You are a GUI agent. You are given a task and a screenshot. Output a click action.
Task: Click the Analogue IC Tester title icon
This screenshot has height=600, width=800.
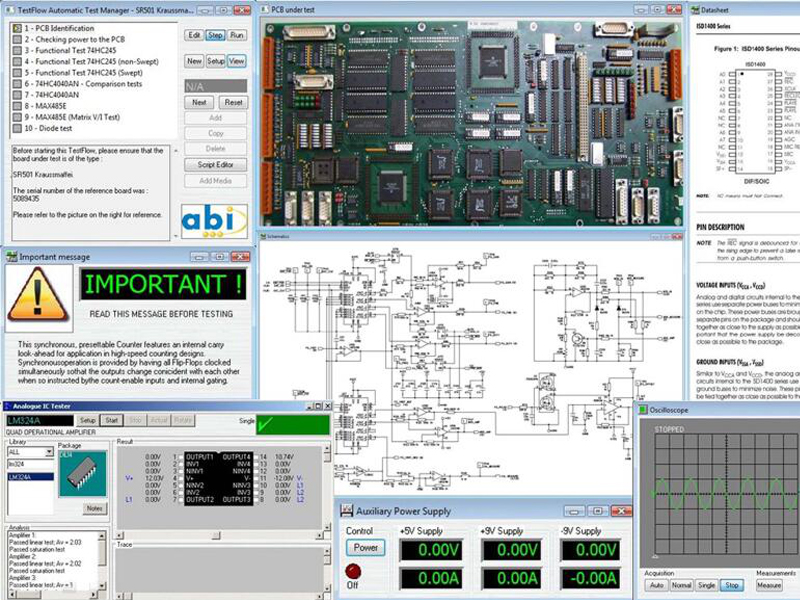7,406
